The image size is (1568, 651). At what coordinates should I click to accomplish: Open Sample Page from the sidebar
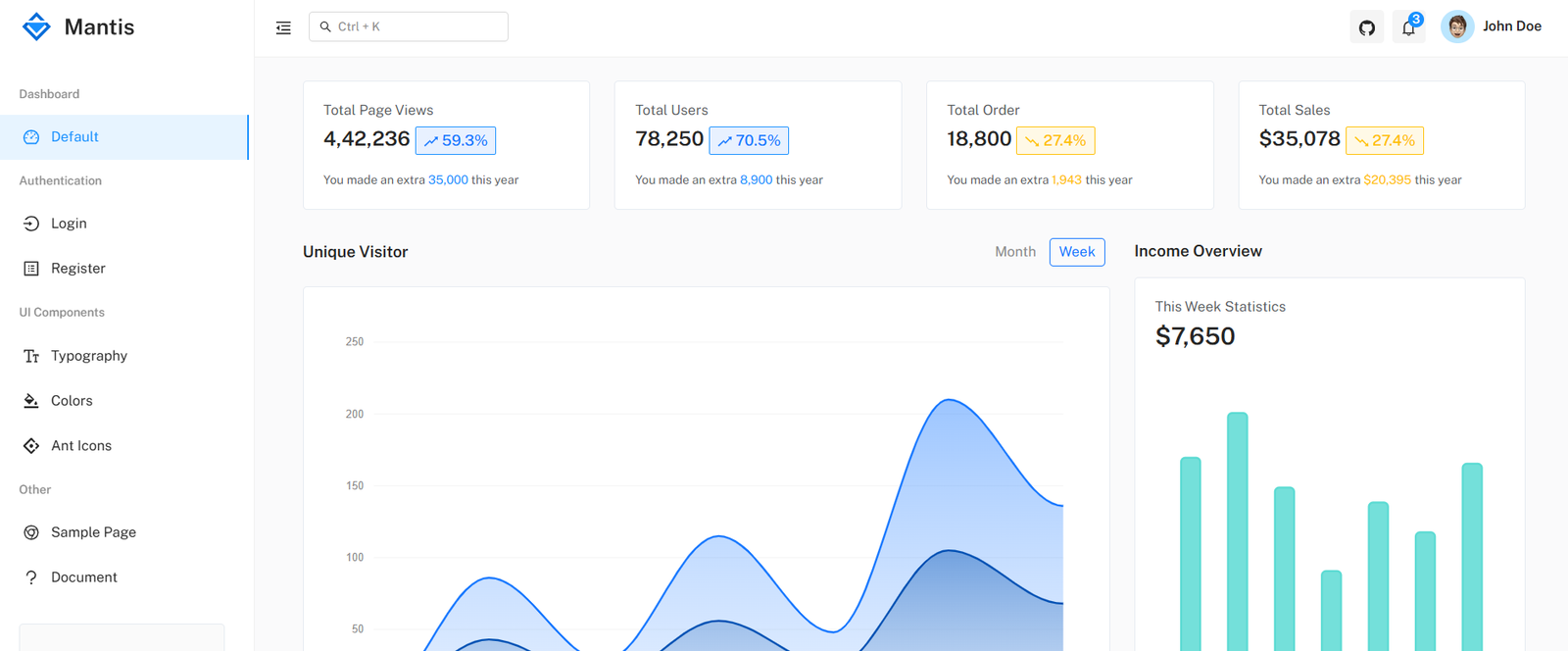click(124, 532)
